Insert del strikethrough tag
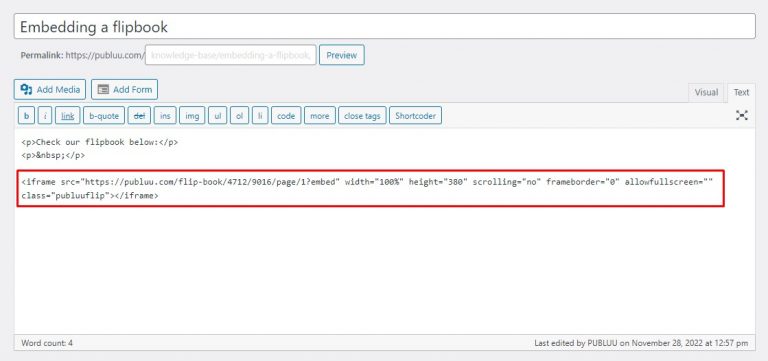 [x=140, y=116]
